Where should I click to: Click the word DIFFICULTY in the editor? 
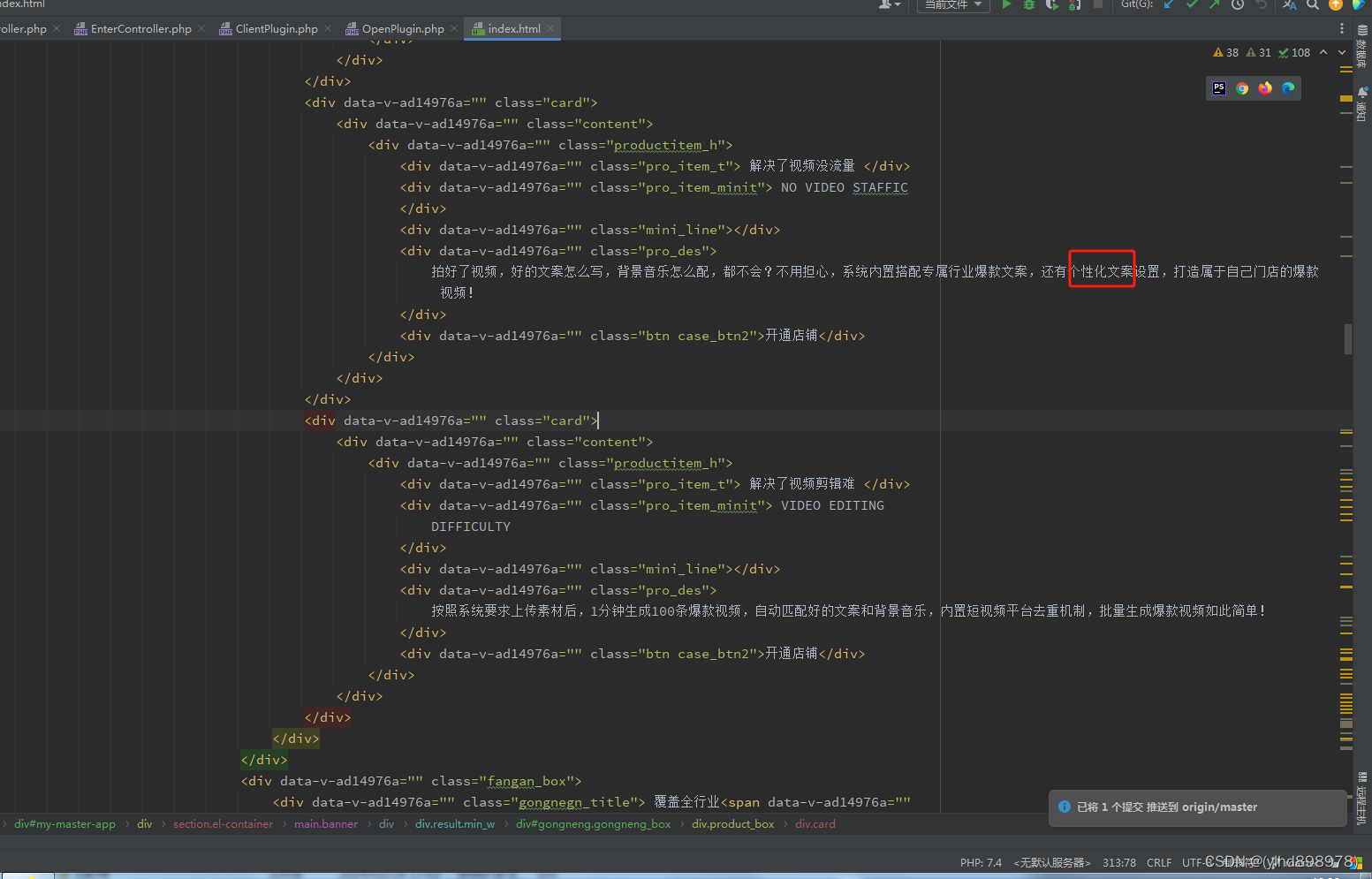[471, 527]
